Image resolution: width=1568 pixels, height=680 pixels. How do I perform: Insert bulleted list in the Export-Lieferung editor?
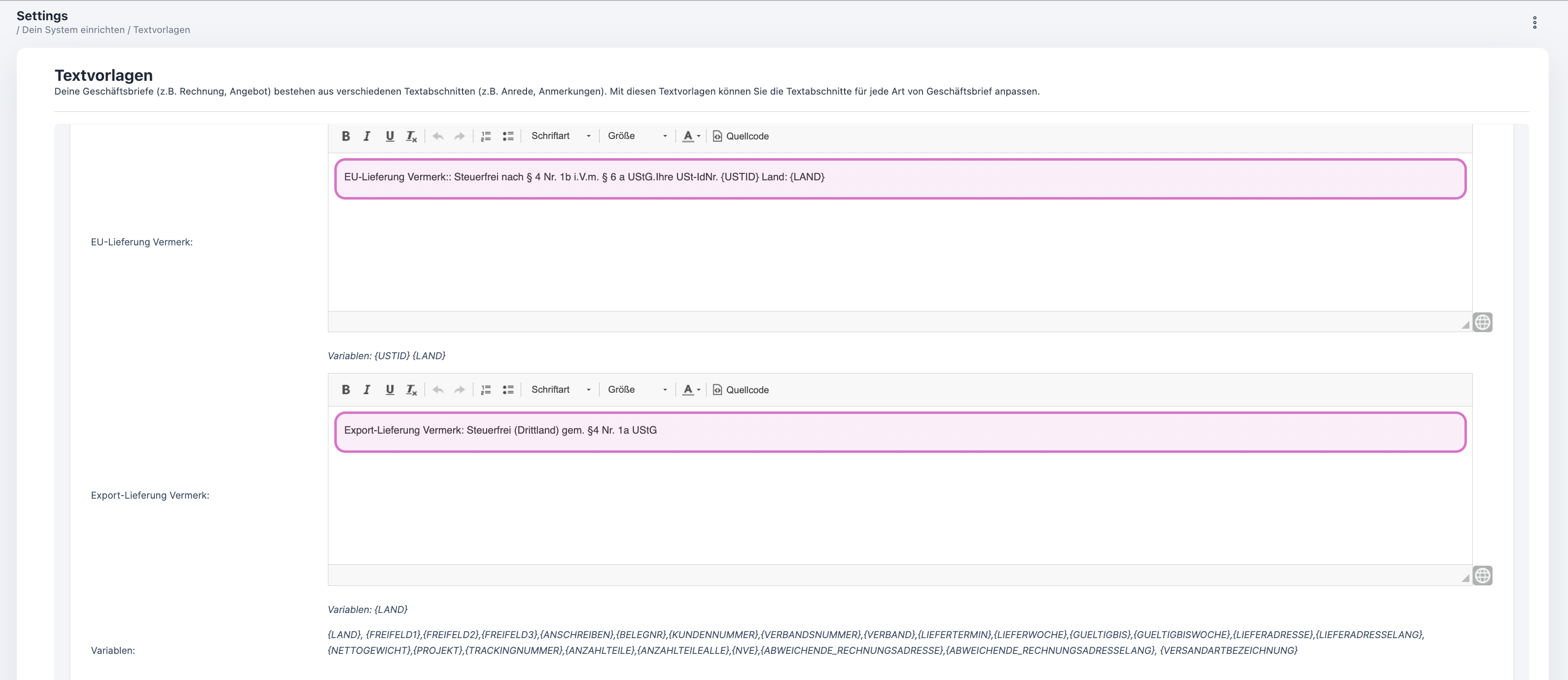coord(508,390)
